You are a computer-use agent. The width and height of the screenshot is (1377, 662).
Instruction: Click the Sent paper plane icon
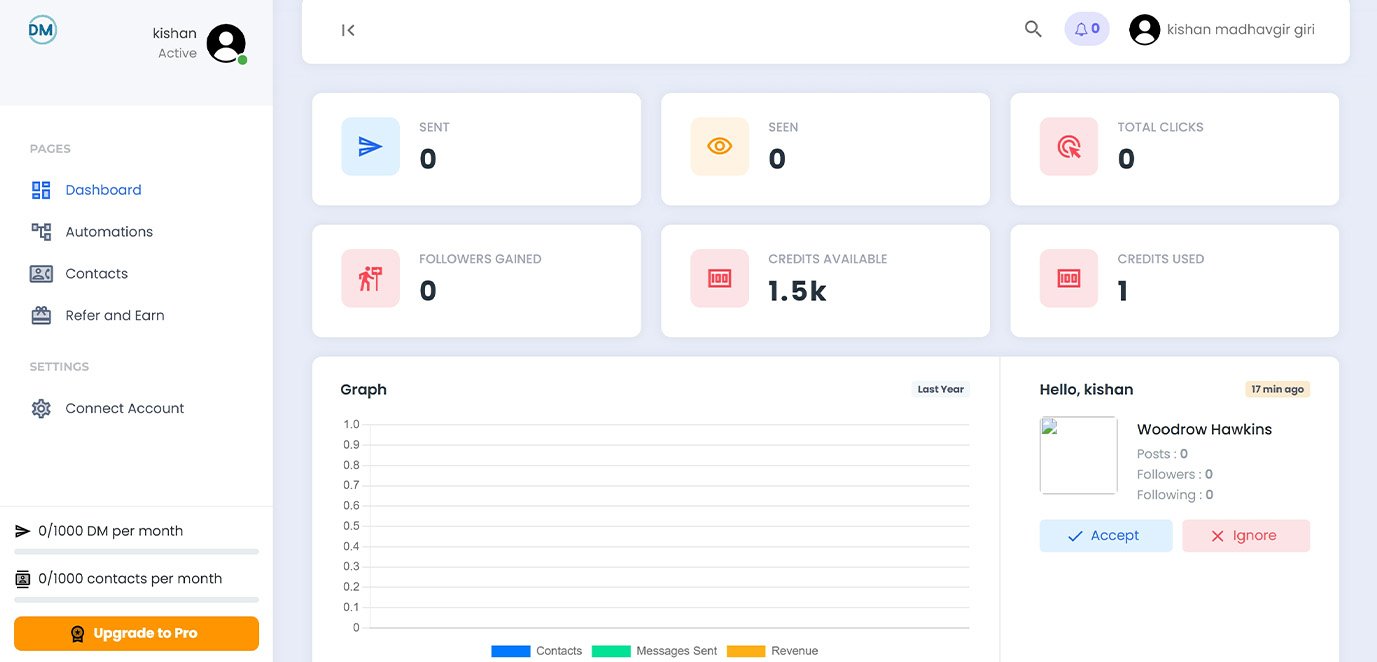[x=370, y=147]
